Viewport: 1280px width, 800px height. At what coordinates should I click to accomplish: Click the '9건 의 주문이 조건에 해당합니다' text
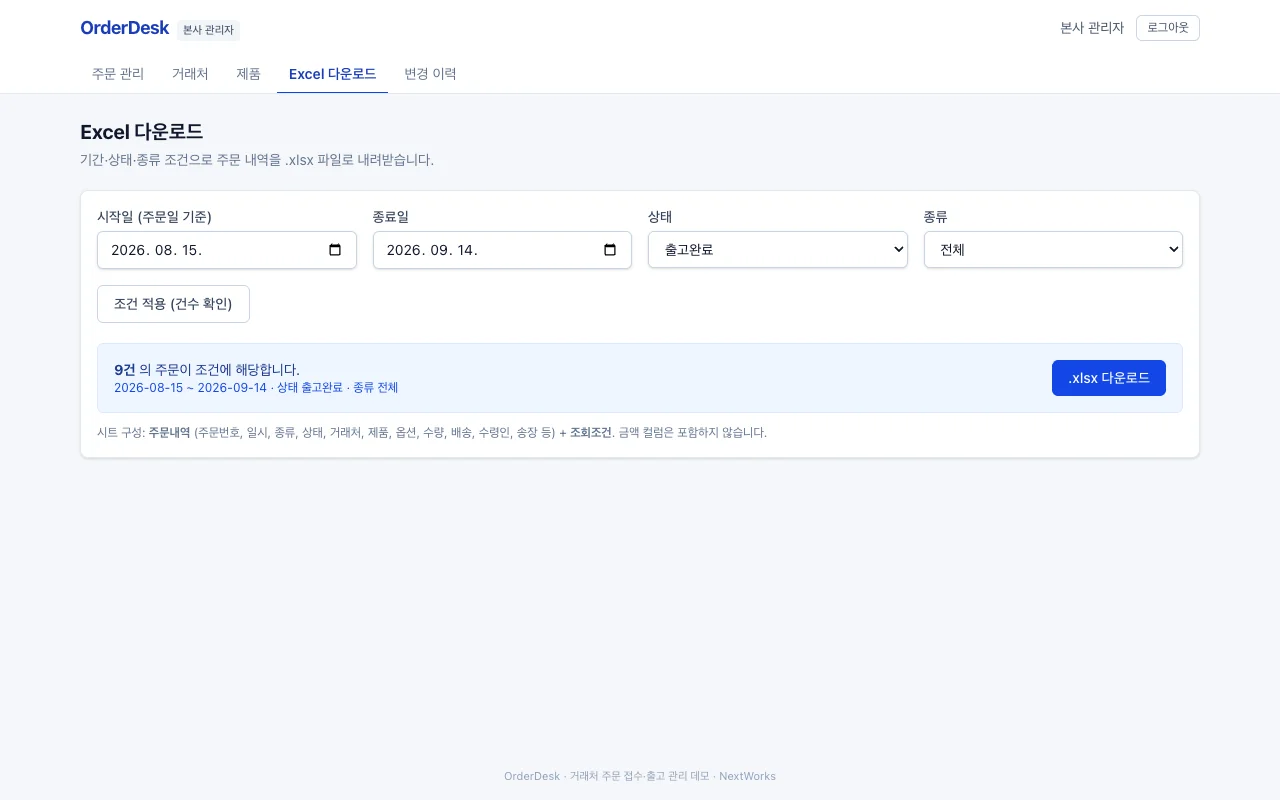[207, 370]
